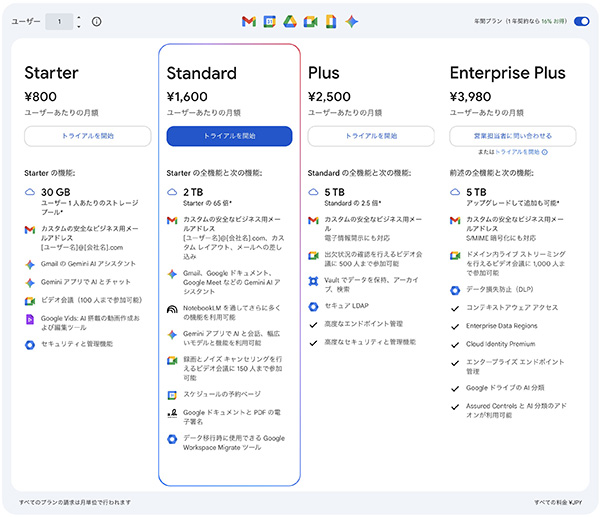Viewport: 600px width, 517px height.
Task: Click the Gmail icon in the top bar
Action: pos(249,21)
